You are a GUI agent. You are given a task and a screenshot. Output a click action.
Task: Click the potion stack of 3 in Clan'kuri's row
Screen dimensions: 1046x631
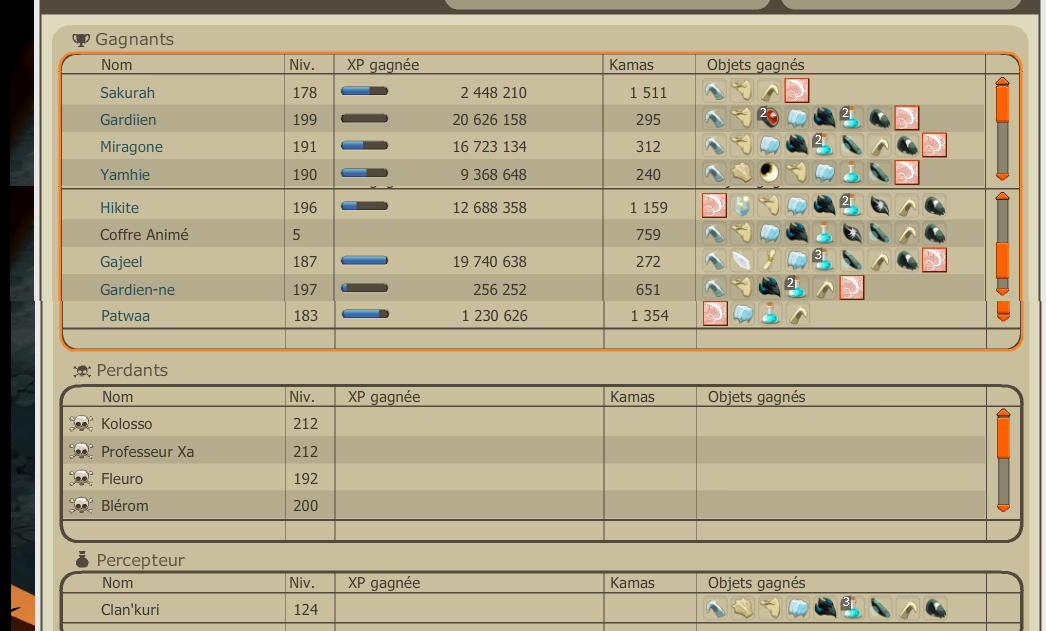point(853,608)
